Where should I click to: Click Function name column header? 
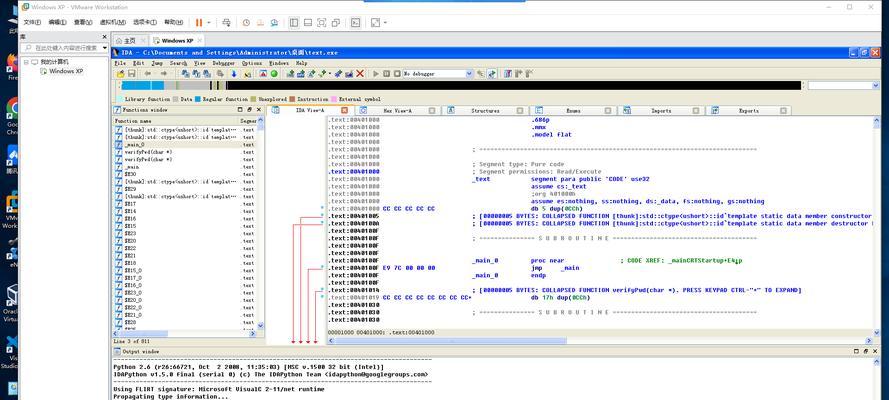click(x=175, y=121)
